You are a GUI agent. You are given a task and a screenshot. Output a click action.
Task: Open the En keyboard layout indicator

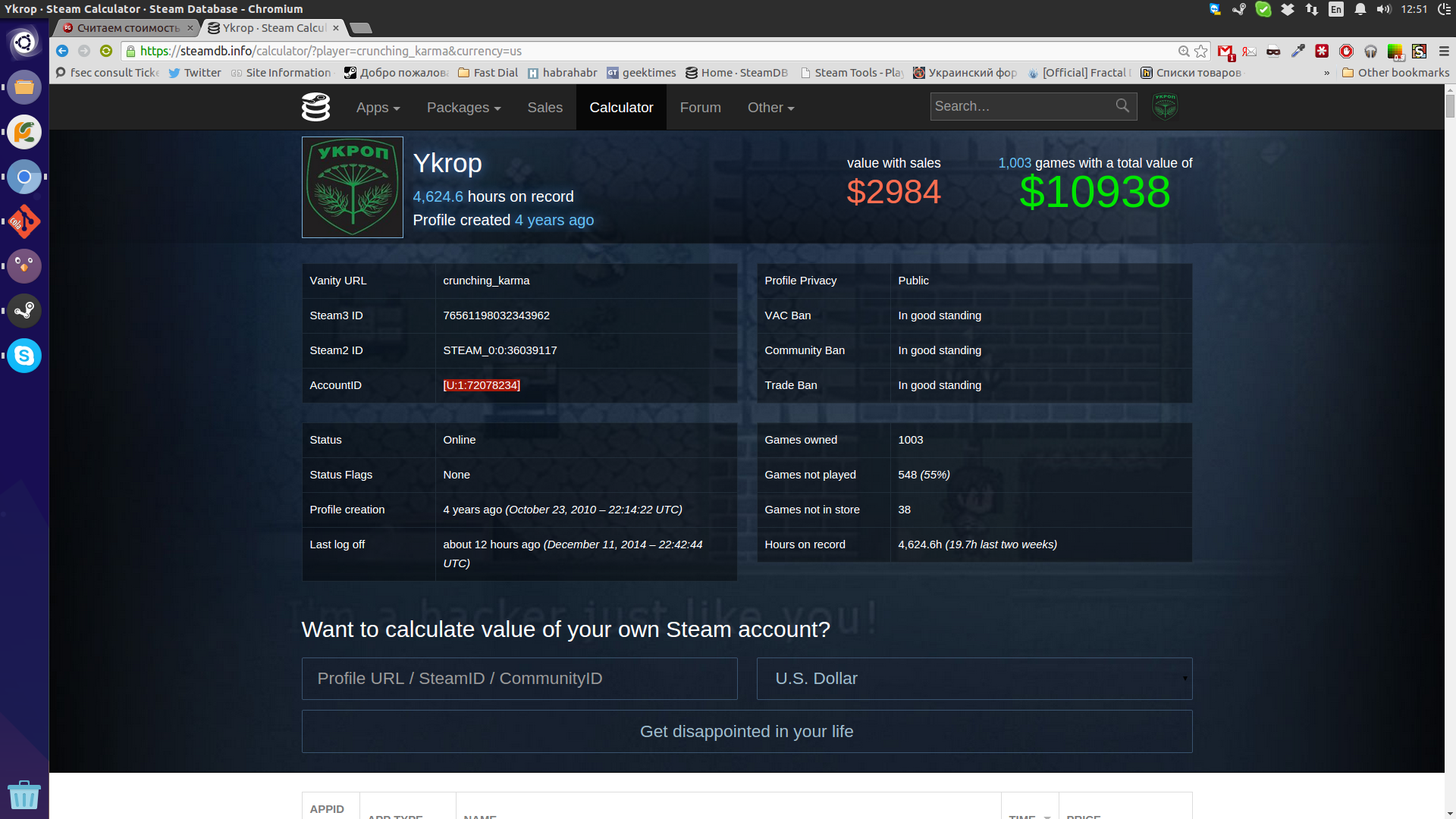pos(1336,9)
